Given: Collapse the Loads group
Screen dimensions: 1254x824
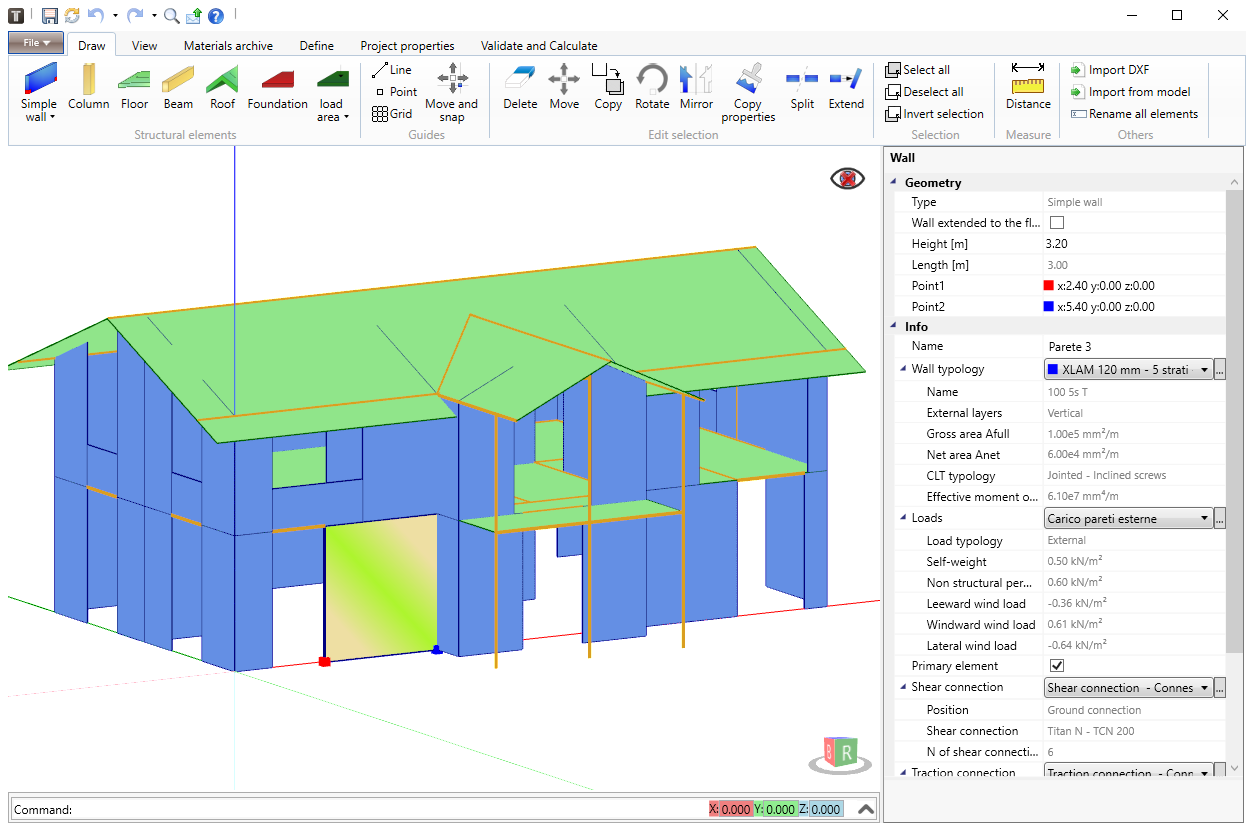Looking at the screenshot, I should pyautogui.click(x=903, y=518).
